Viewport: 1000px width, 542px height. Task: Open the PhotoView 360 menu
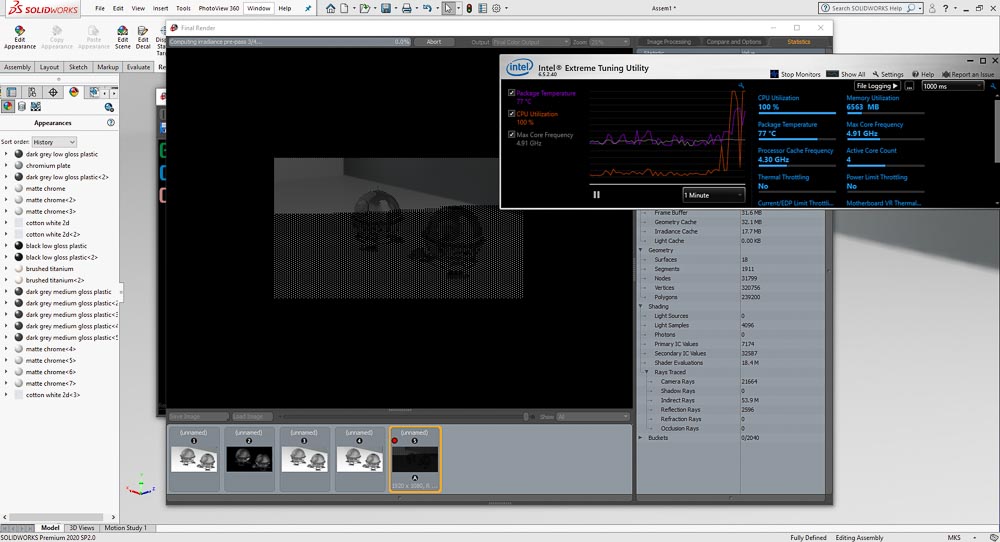(x=220, y=8)
